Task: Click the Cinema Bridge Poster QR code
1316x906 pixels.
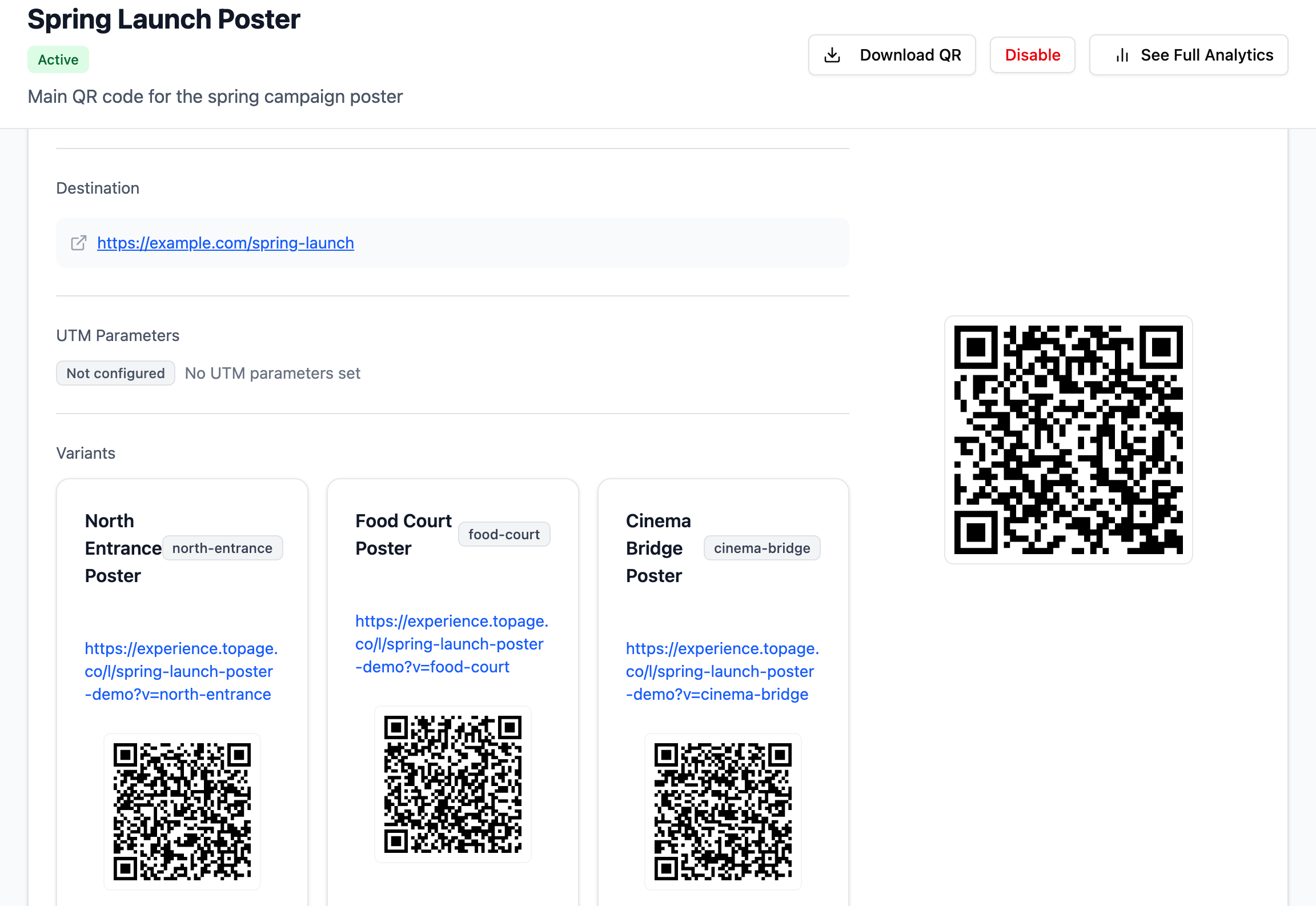Action: pos(723,812)
